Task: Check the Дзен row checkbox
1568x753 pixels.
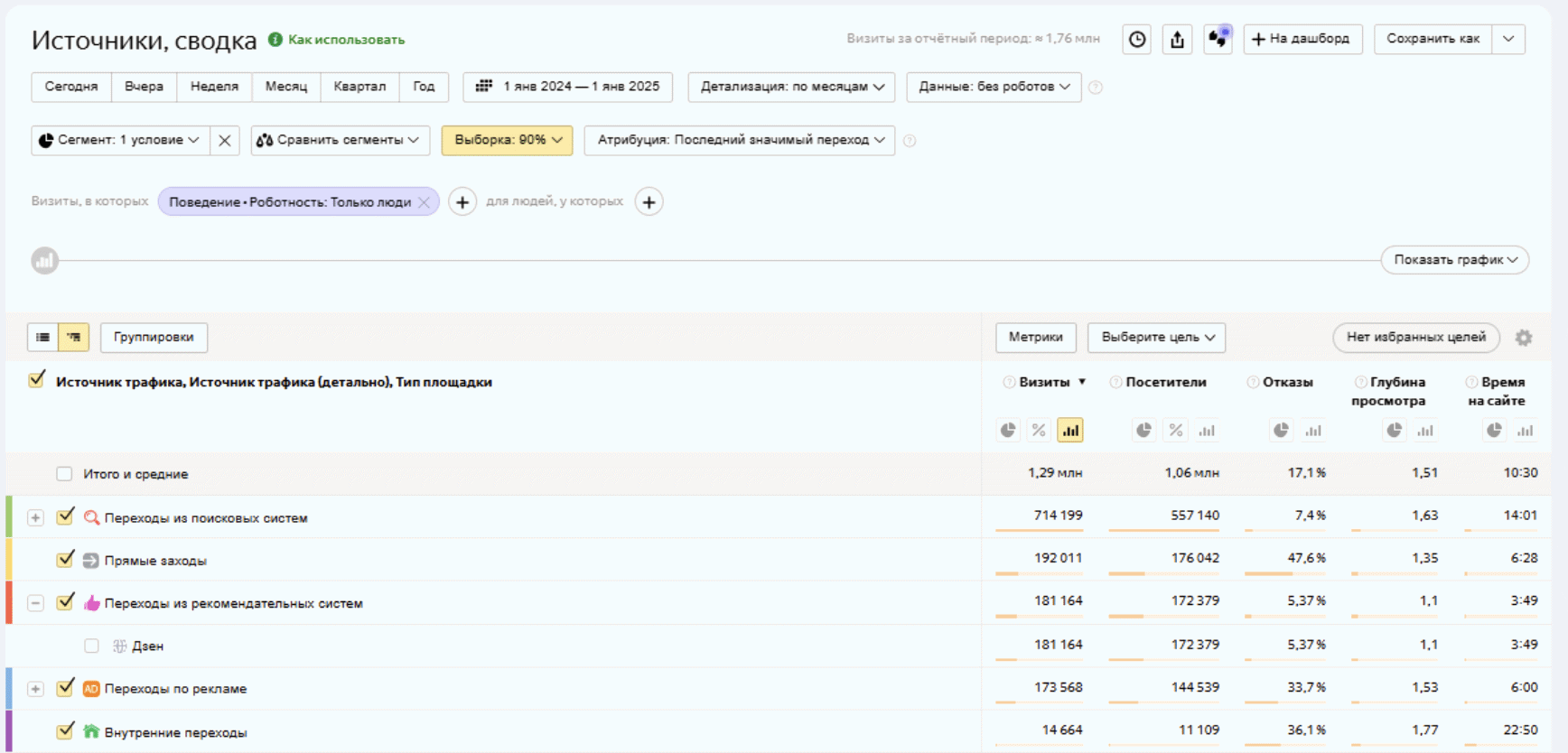Action: [x=91, y=646]
